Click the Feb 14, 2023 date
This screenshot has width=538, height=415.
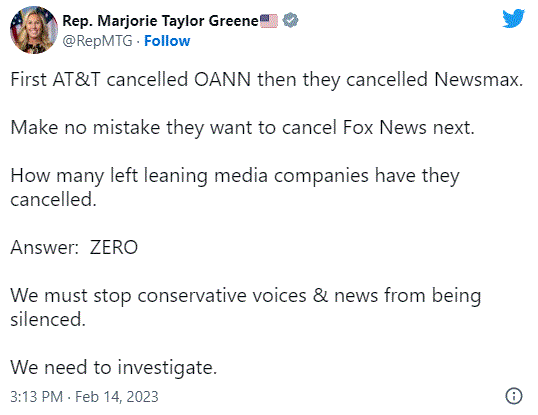click(x=117, y=397)
